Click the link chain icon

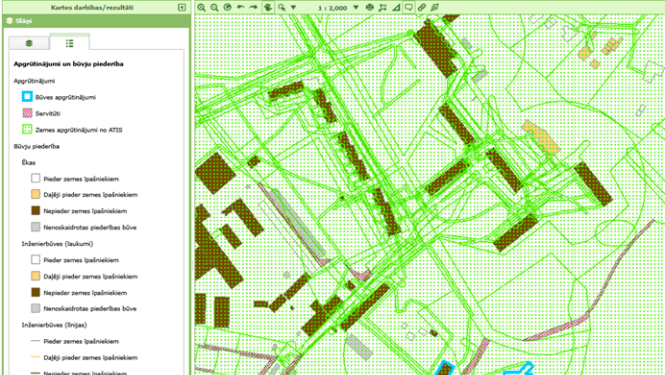[x=422, y=7]
